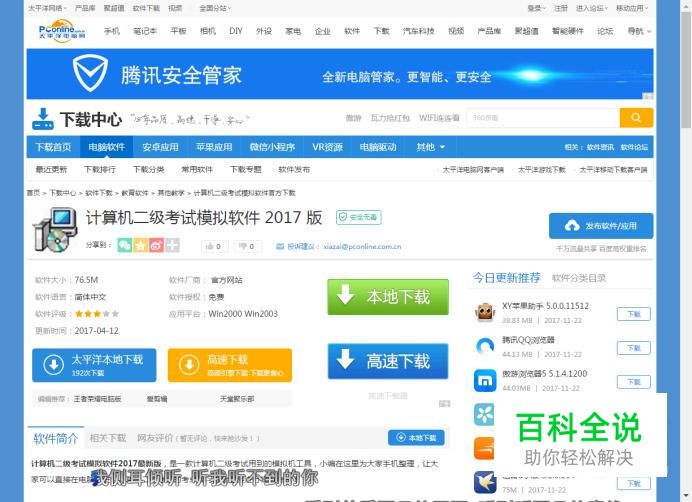Share via the green WeChat icon

pyautogui.click(x=124, y=245)
